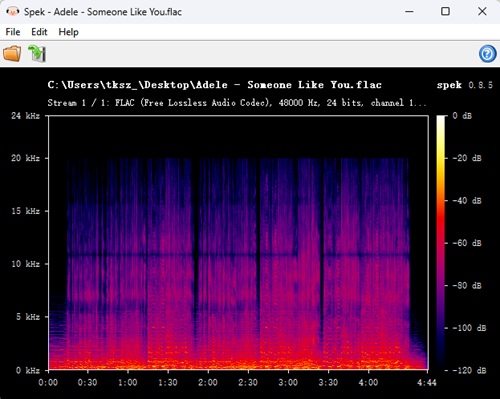Click the file path text of the FLAC
This screenshot has width=500, height=399.
(x=214, y=85)
